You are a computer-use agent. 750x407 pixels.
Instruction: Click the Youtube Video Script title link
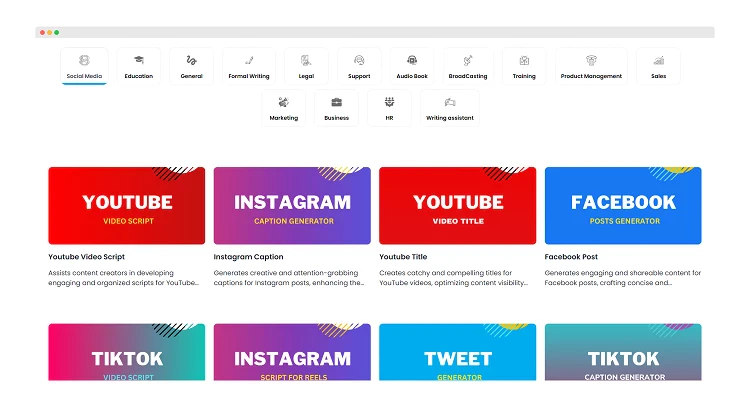pos(87,257)
